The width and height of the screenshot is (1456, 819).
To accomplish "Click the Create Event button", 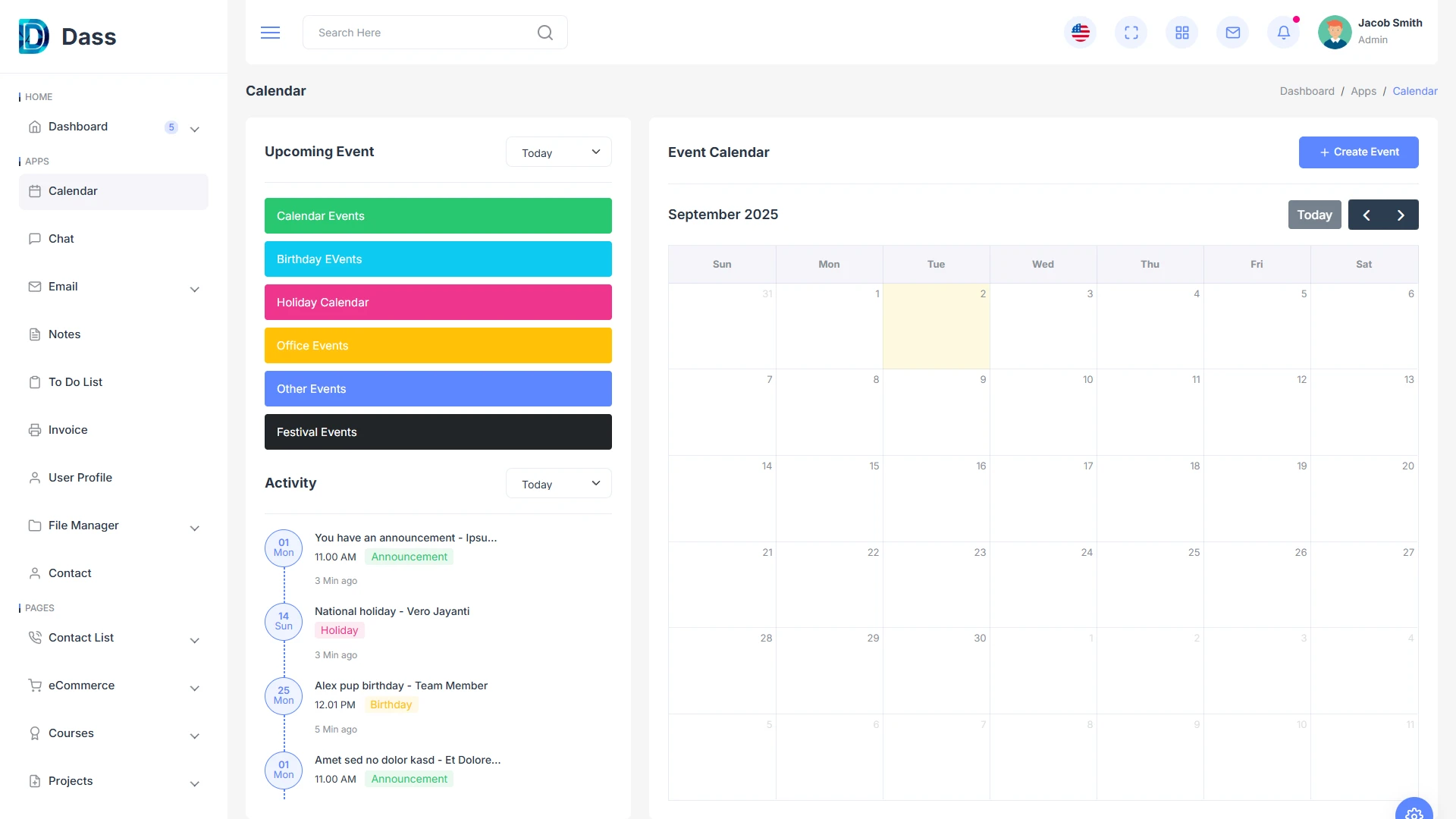I will [x=1358, y=152].
